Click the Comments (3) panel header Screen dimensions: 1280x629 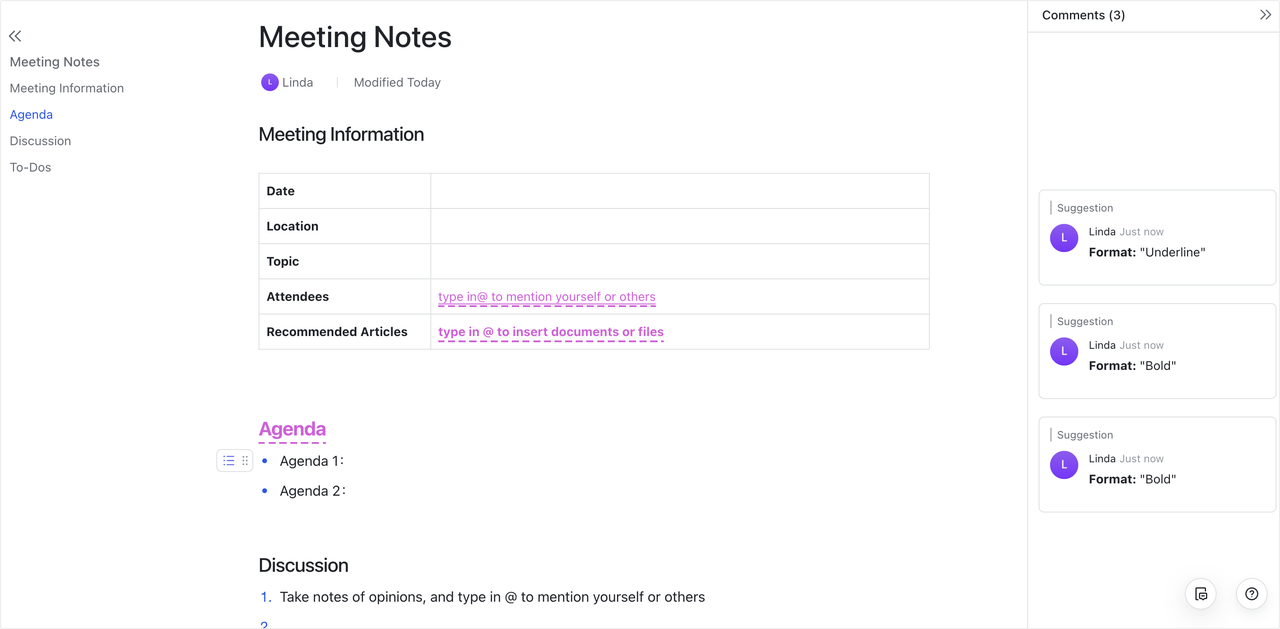[x=1083, y=15]
